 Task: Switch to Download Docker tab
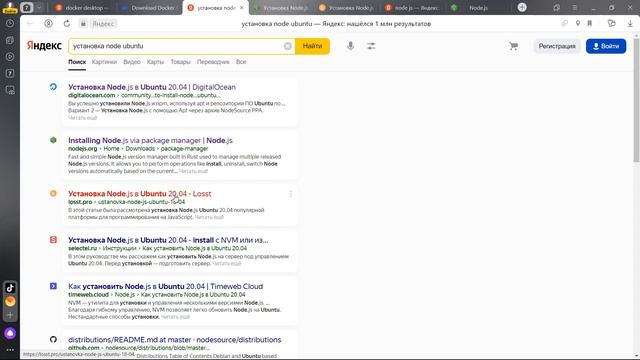(149, 8)
